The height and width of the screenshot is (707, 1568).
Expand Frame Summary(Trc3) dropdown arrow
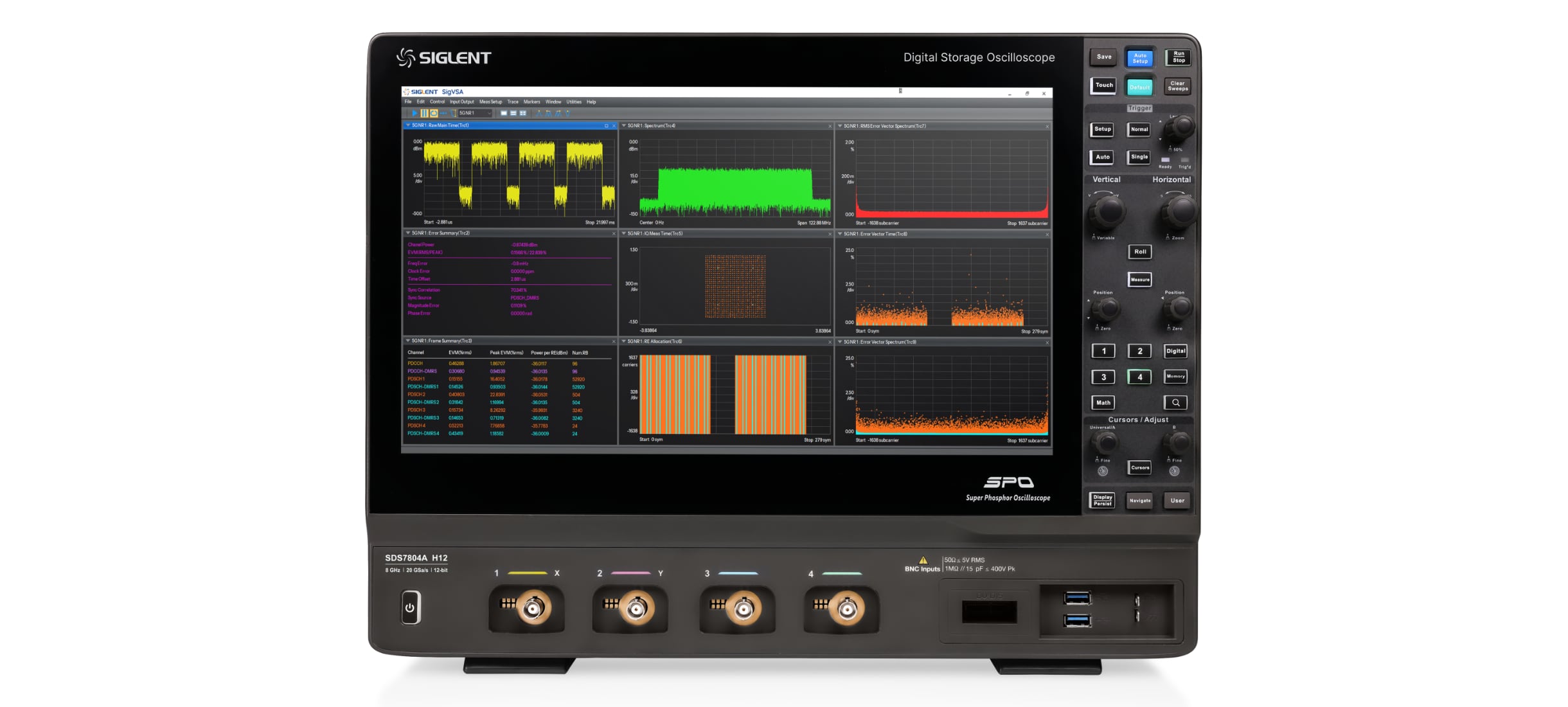(x=407, y=341)
